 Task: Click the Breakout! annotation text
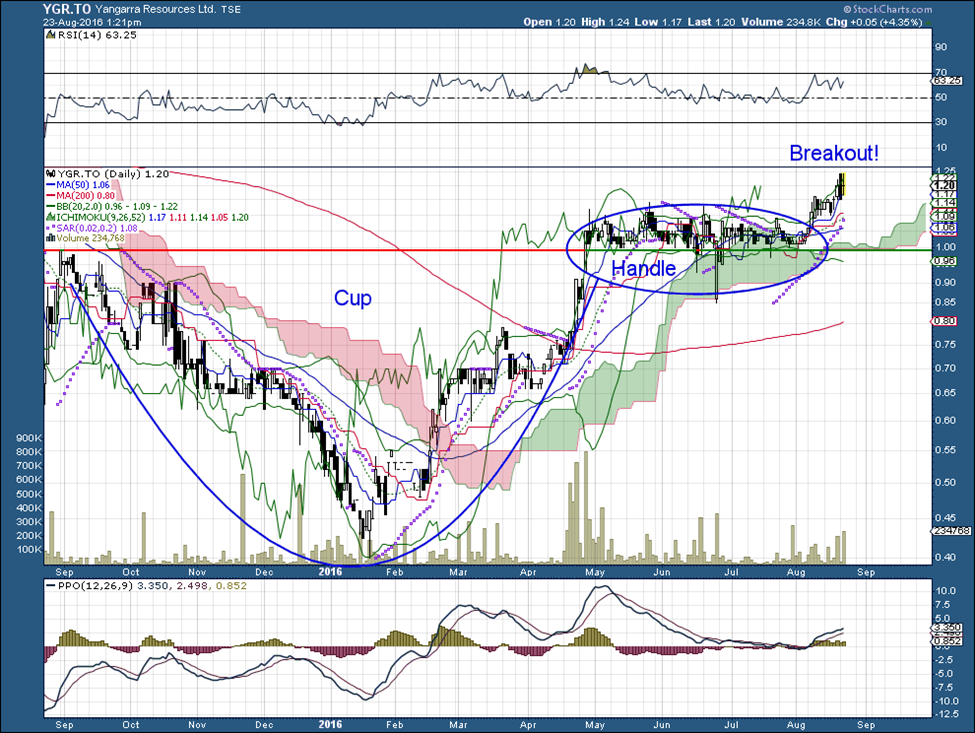834,153
